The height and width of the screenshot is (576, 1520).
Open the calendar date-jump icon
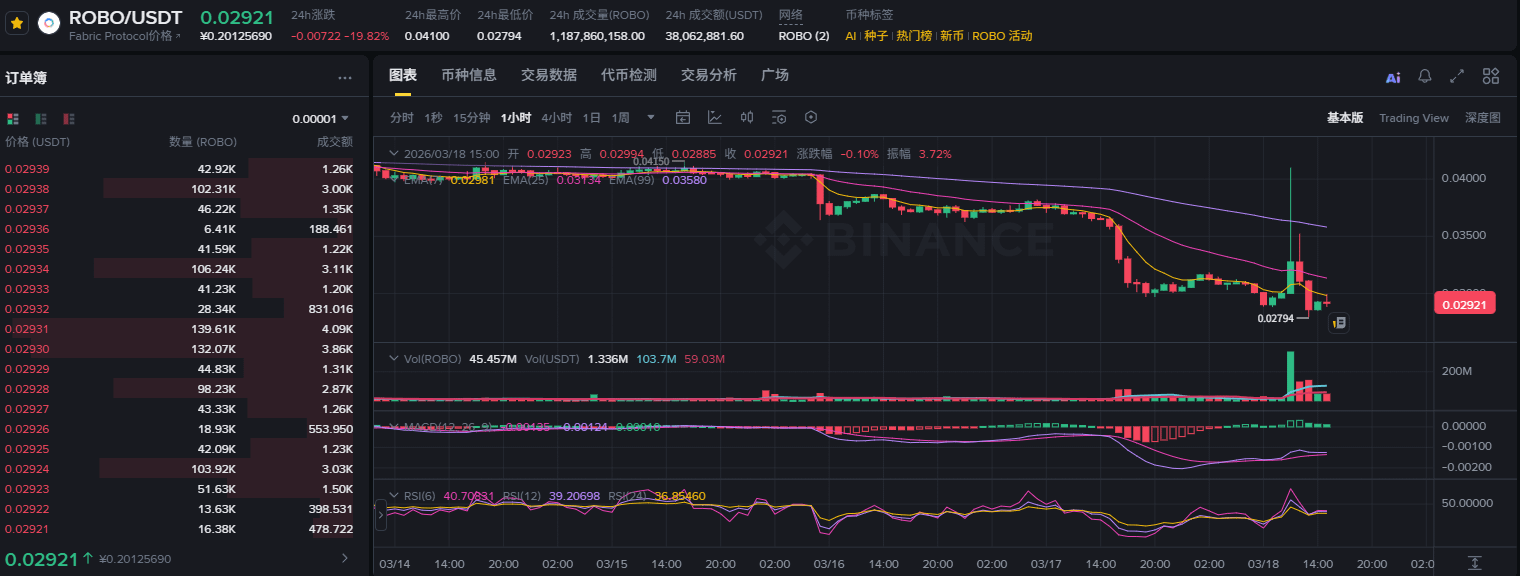(683, 118)
